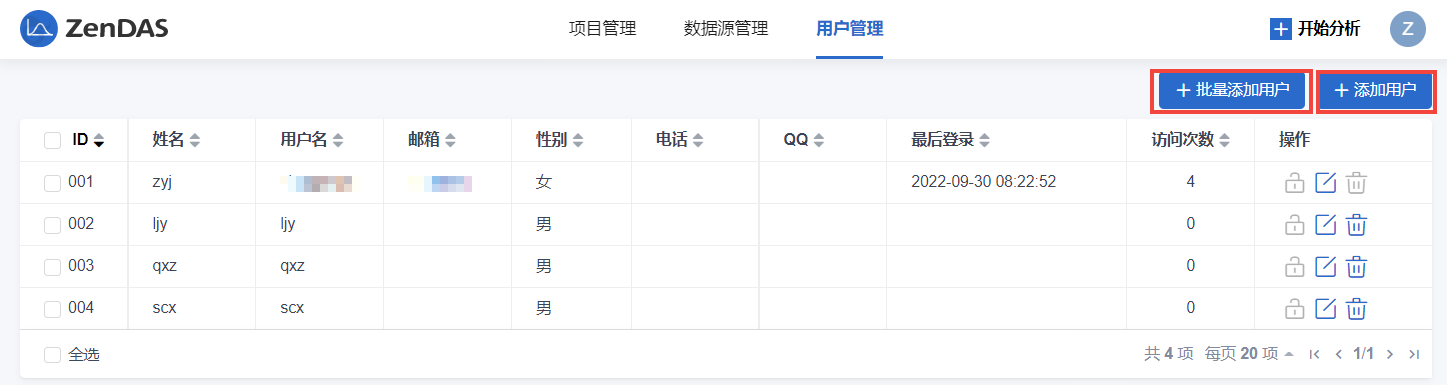1447x385 pixels.
Task: Switch to the 项目管理 tab
Action: coord(602,29)
